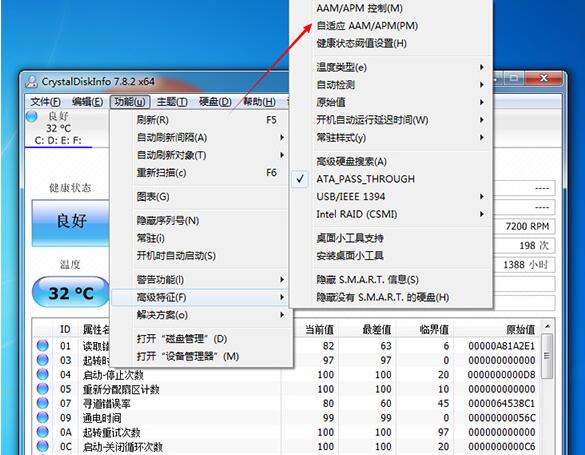
Task: Click the status orb on row 07
Action: coord(43,403)
